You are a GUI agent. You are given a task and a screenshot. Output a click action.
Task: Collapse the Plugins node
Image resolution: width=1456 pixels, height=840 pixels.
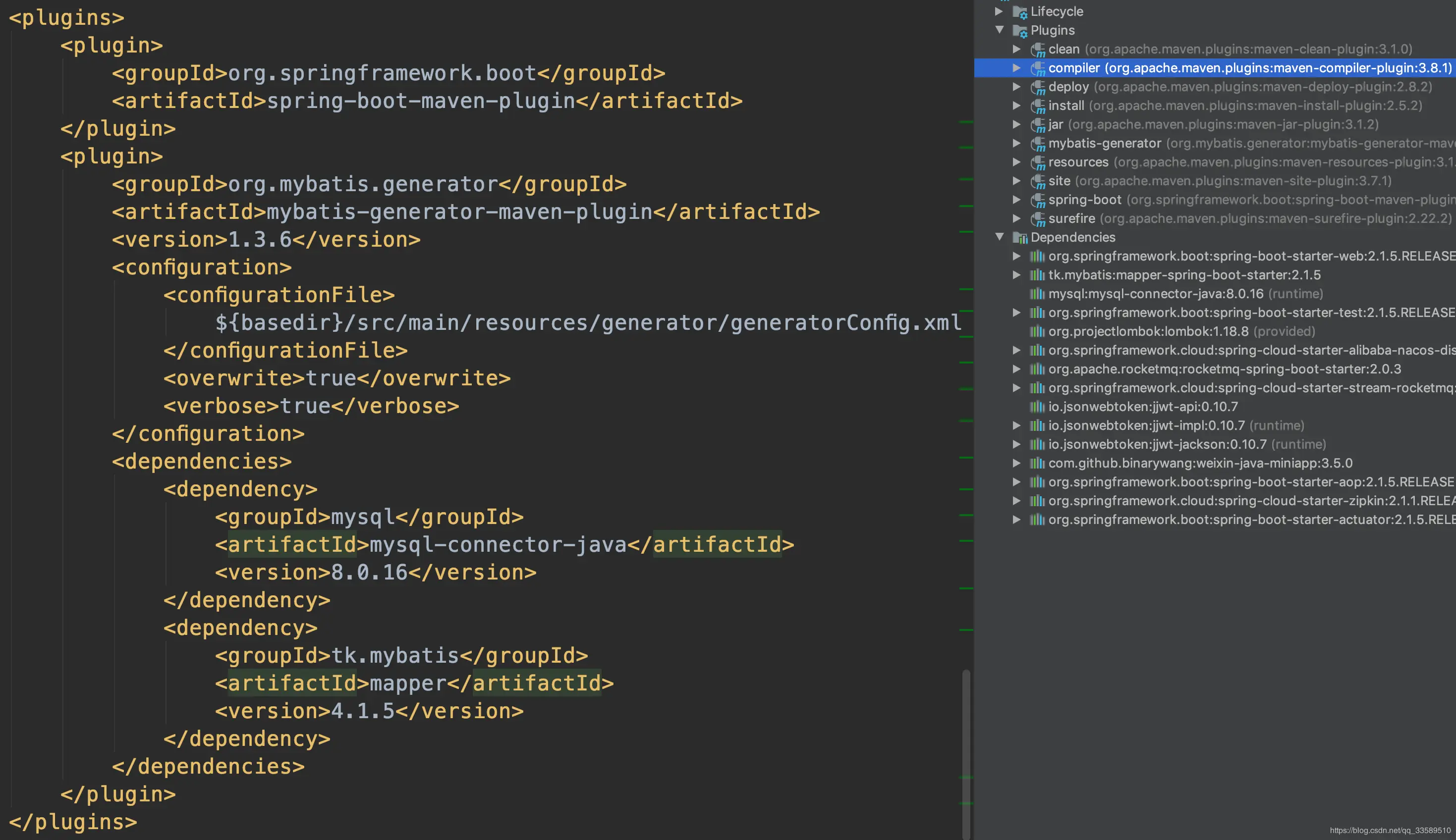point(999,30)
